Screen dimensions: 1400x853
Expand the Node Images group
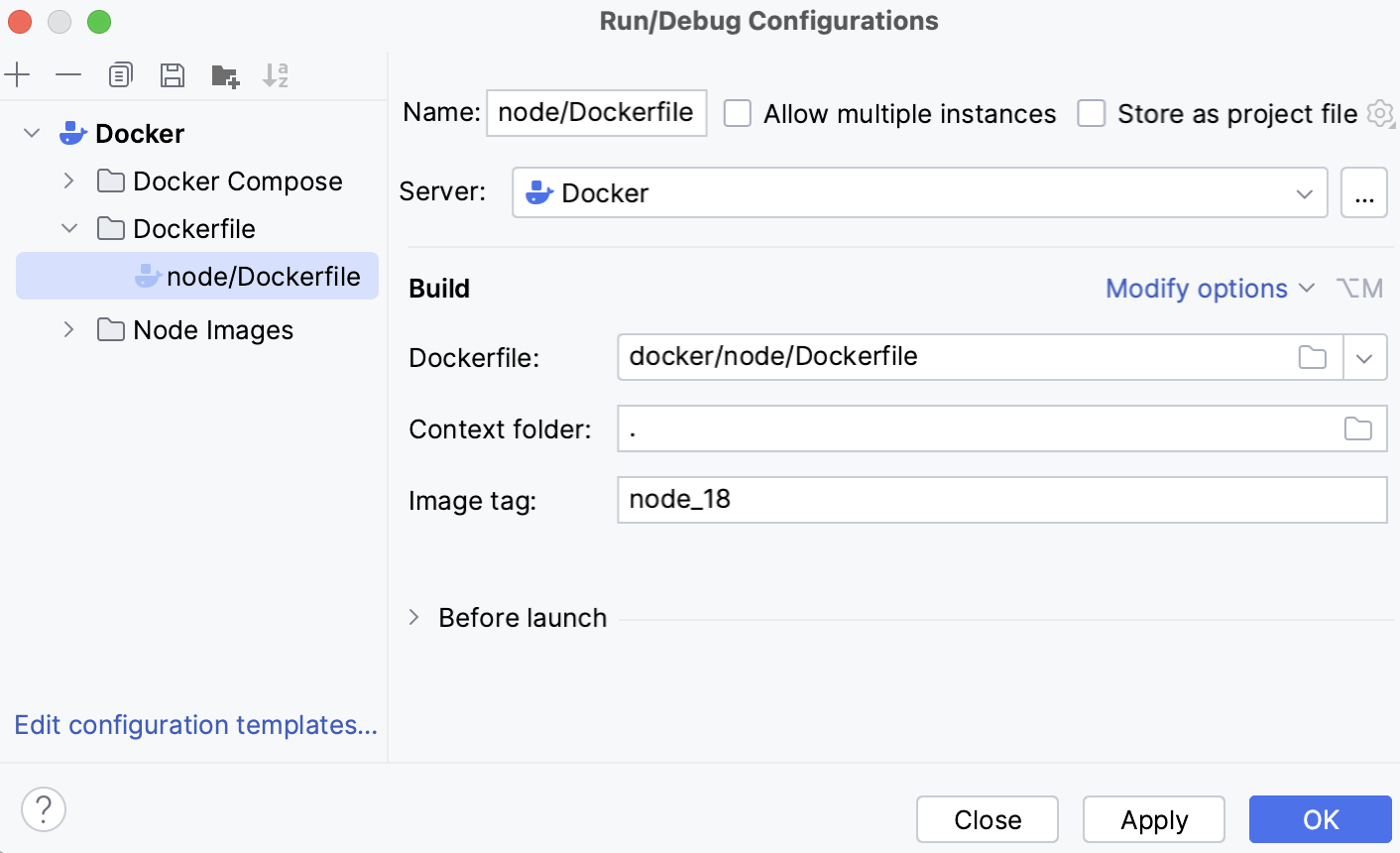67,329
